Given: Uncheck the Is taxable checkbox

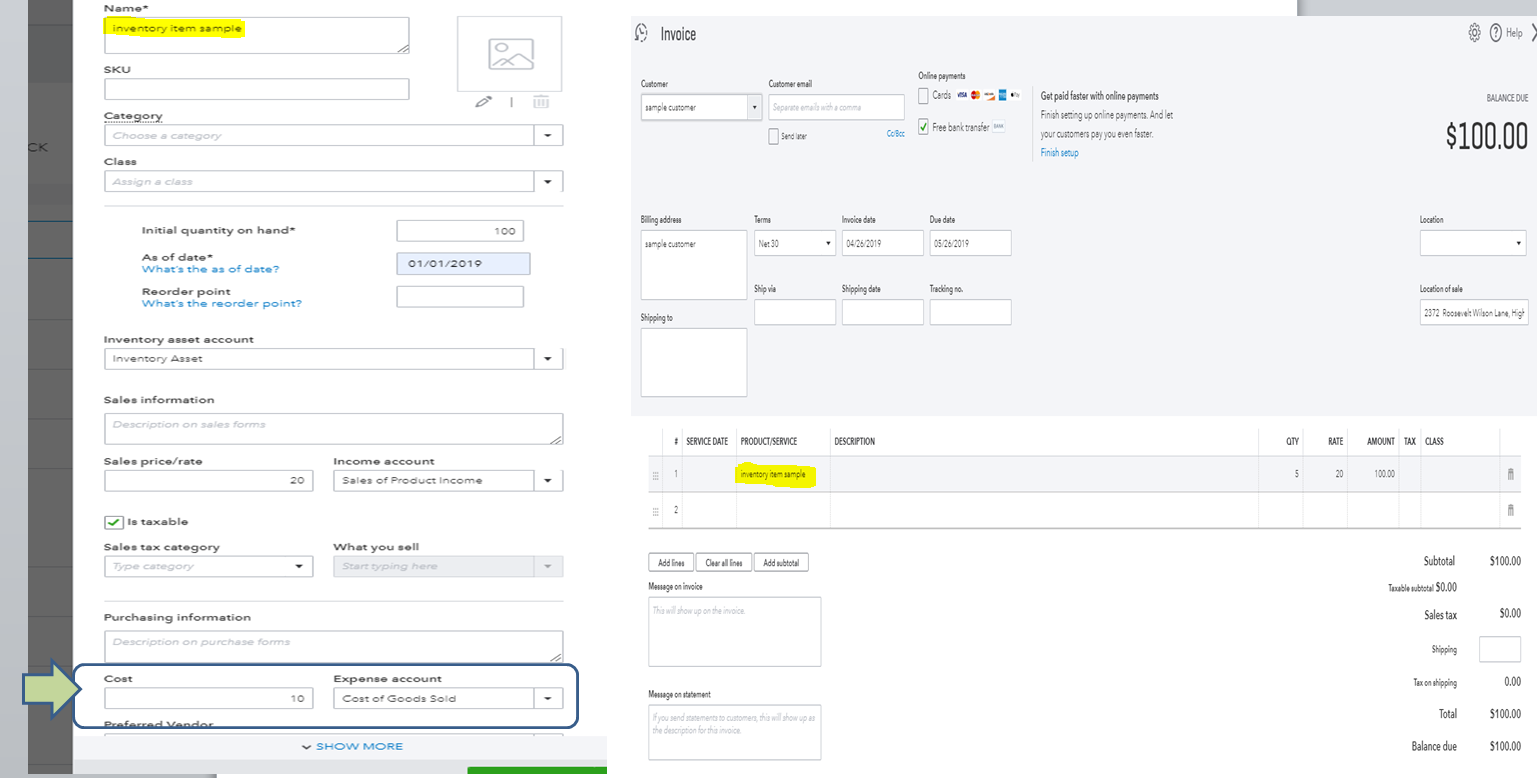Looking at the screenshot, I should click(x=114, y=522).
